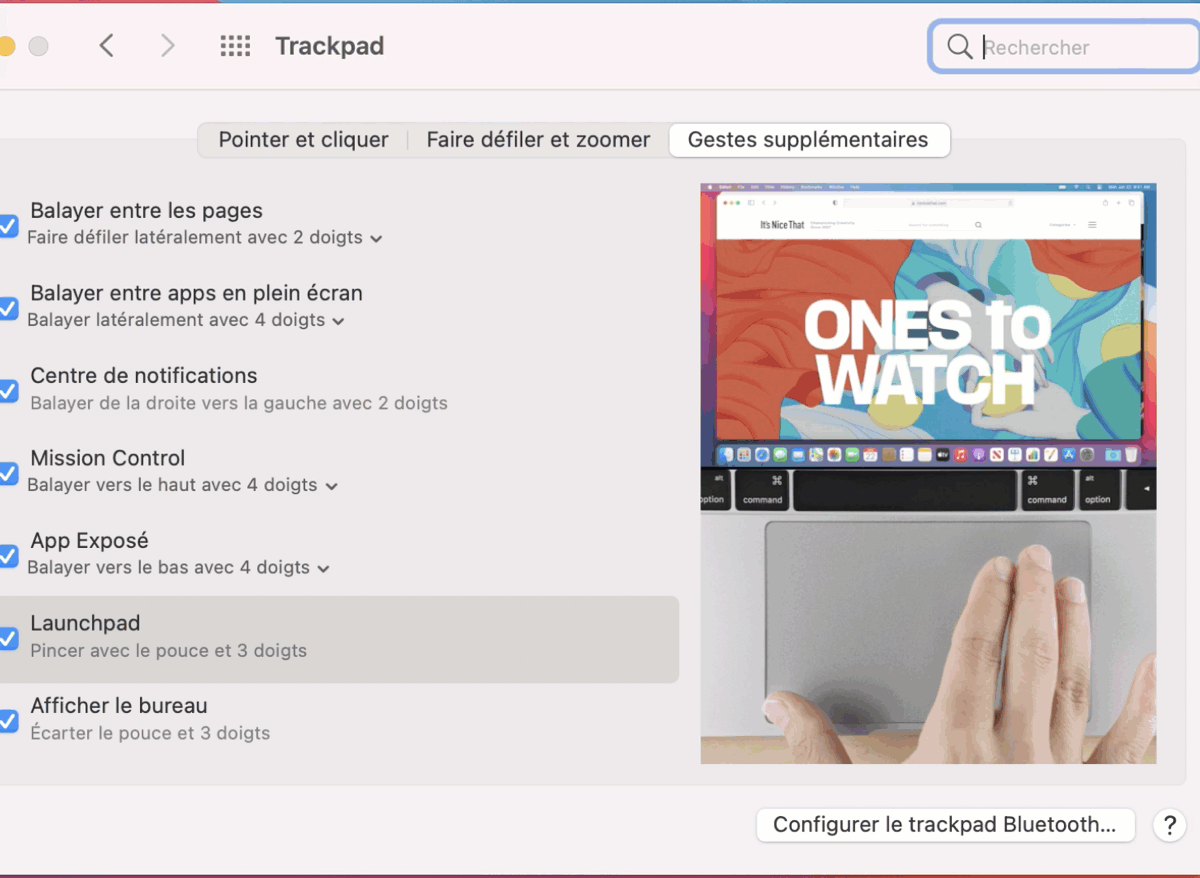Open help with the question mark button
This screenshot has width=1200, height=878.
click(x=1169, y=825)
